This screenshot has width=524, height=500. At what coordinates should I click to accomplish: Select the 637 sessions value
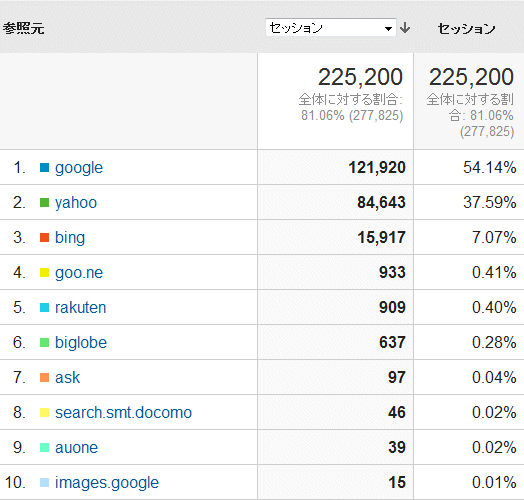[x=392, y=343]
